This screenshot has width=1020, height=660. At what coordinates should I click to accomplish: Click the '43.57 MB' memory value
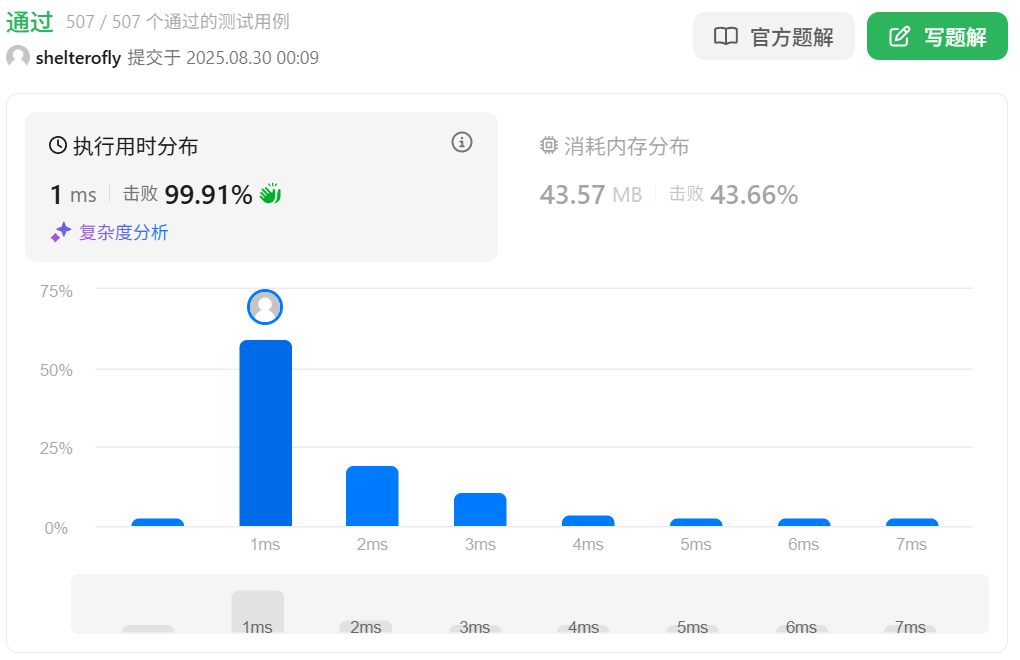click(x=591, y=194)
